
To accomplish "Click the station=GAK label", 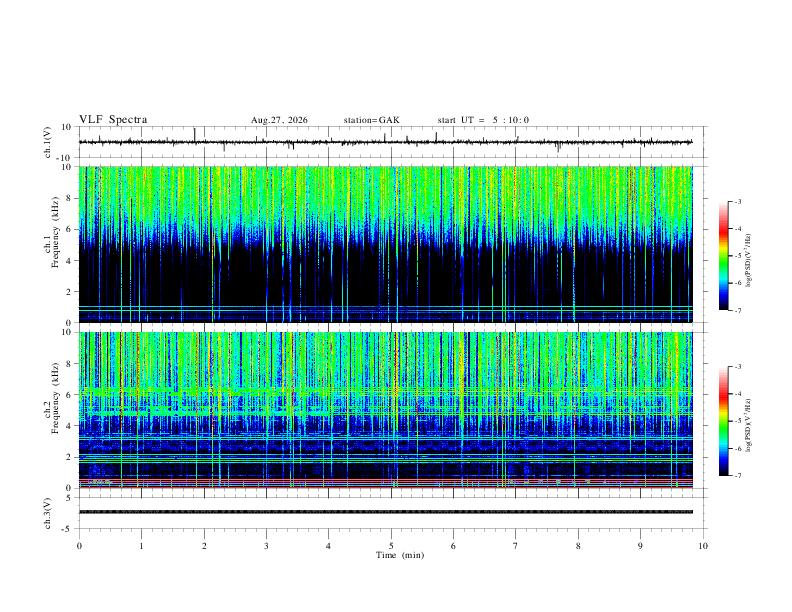I will point(372,120).
